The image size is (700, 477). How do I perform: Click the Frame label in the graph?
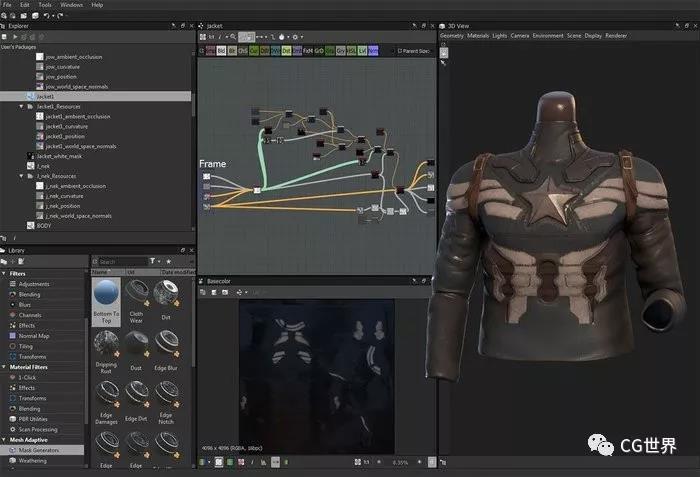tap(212, 164)
